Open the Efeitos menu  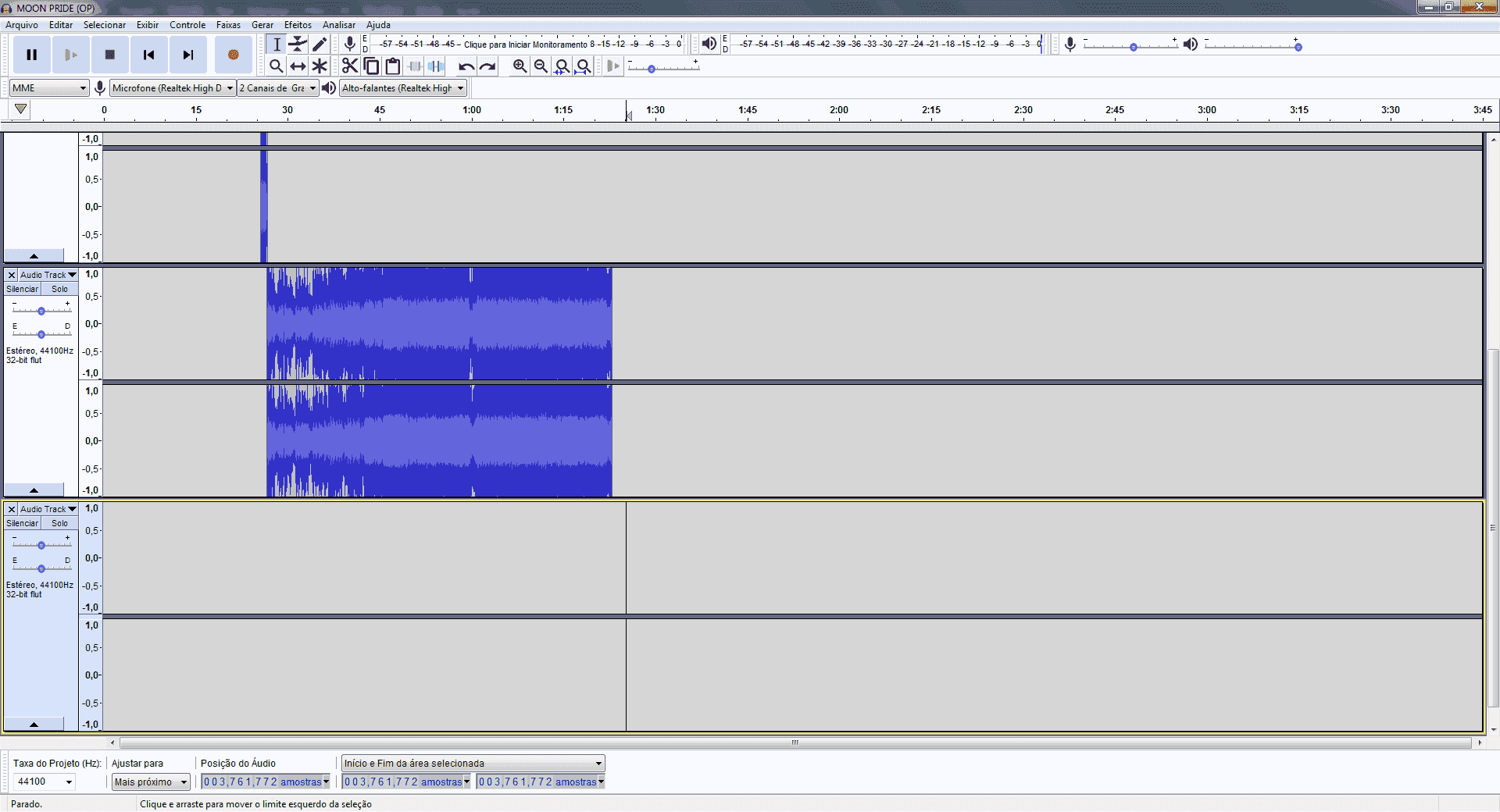coord(298,25)
